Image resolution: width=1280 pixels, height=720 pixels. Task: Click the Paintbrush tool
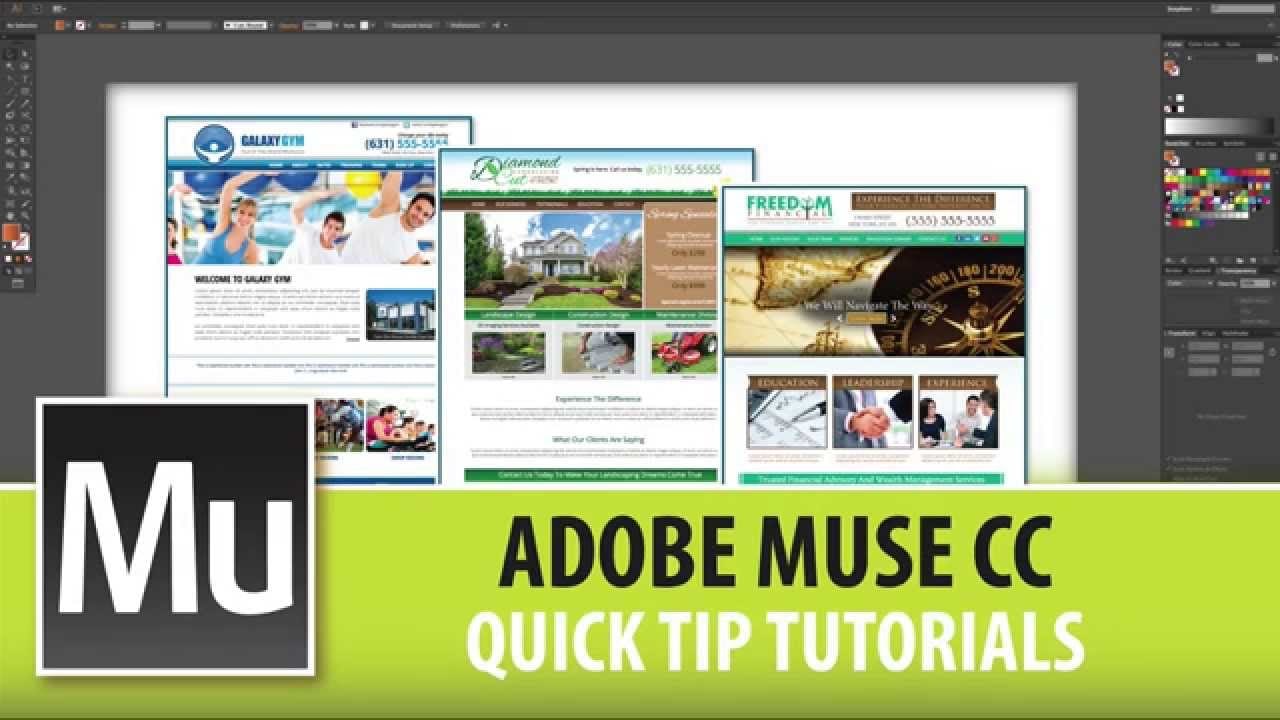click(9, 103)
